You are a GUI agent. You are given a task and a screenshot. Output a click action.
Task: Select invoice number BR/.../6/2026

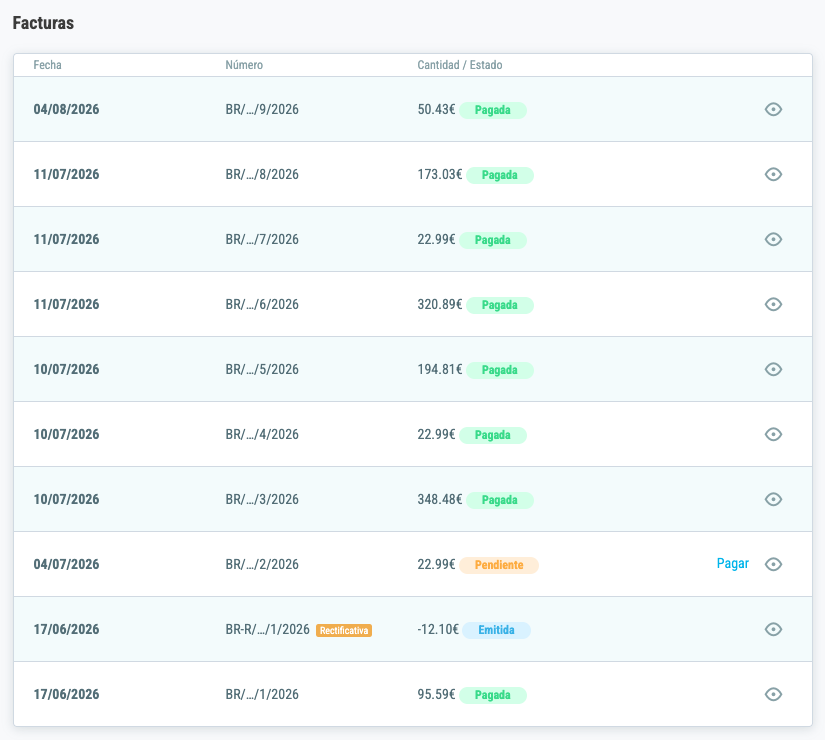coord(262,304)
